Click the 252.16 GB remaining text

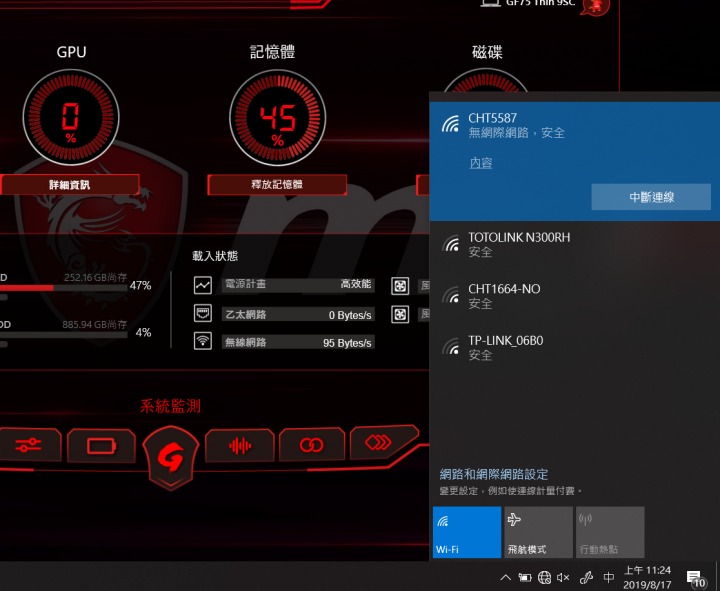point(96,277)
